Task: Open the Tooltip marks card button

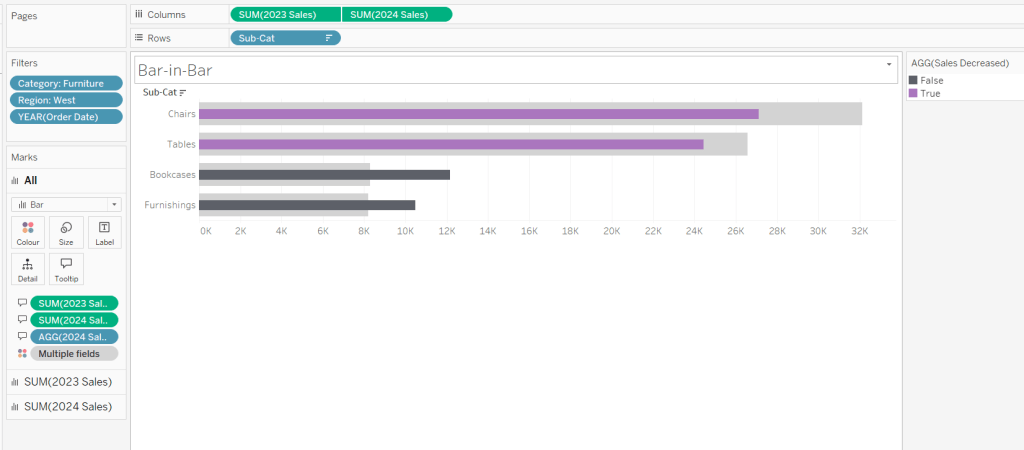Action: click(66, 269)
